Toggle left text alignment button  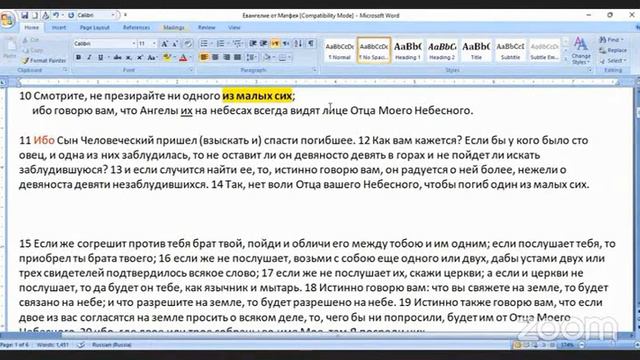204,58
